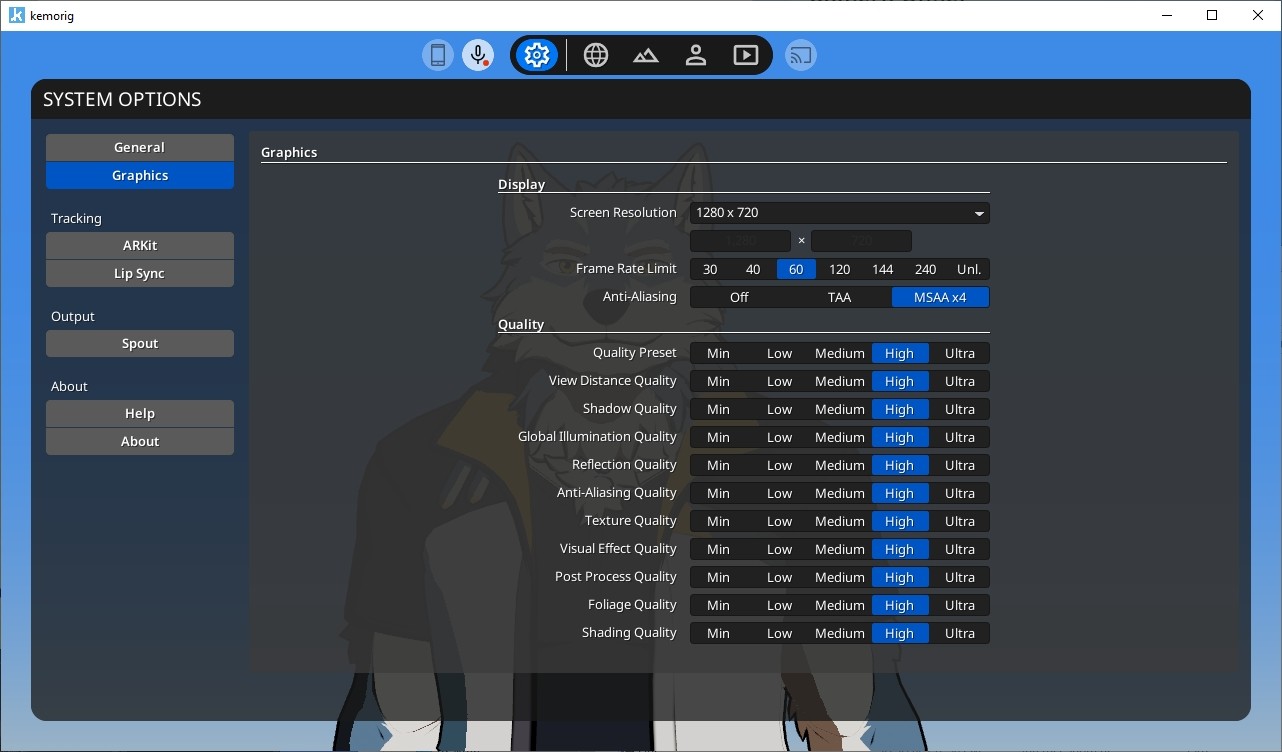Set Anti-Aliasing to TAA
This screenshot has width=1282, height=752.
[838, 297]
